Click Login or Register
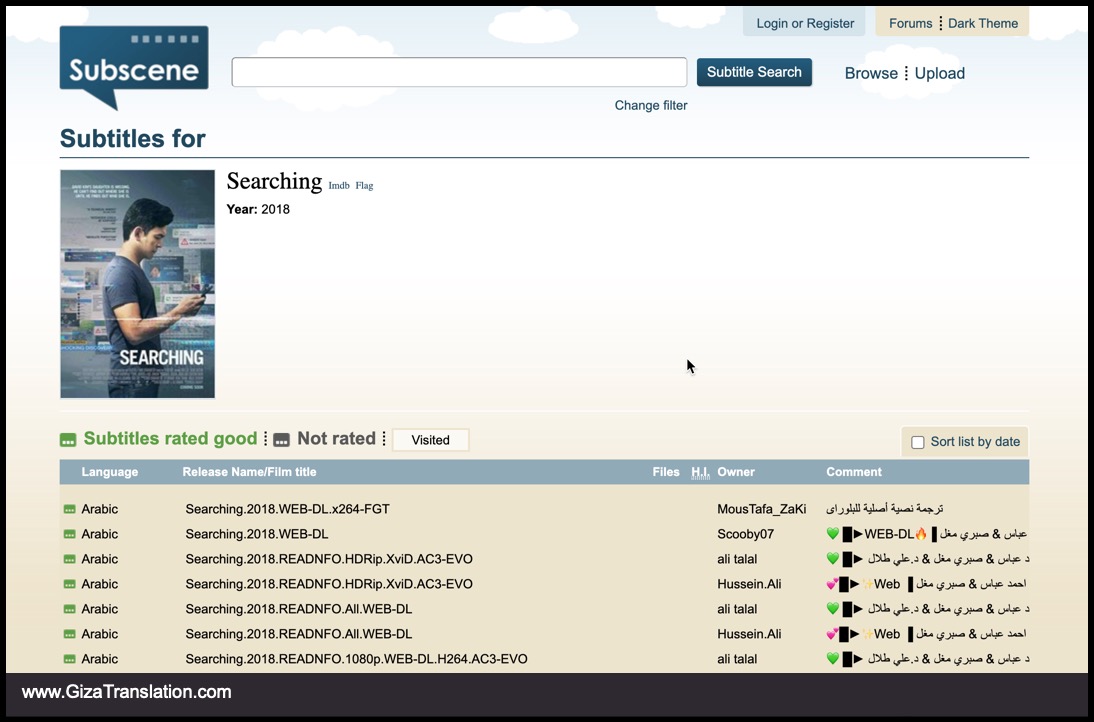 click(x=805, y=23)
